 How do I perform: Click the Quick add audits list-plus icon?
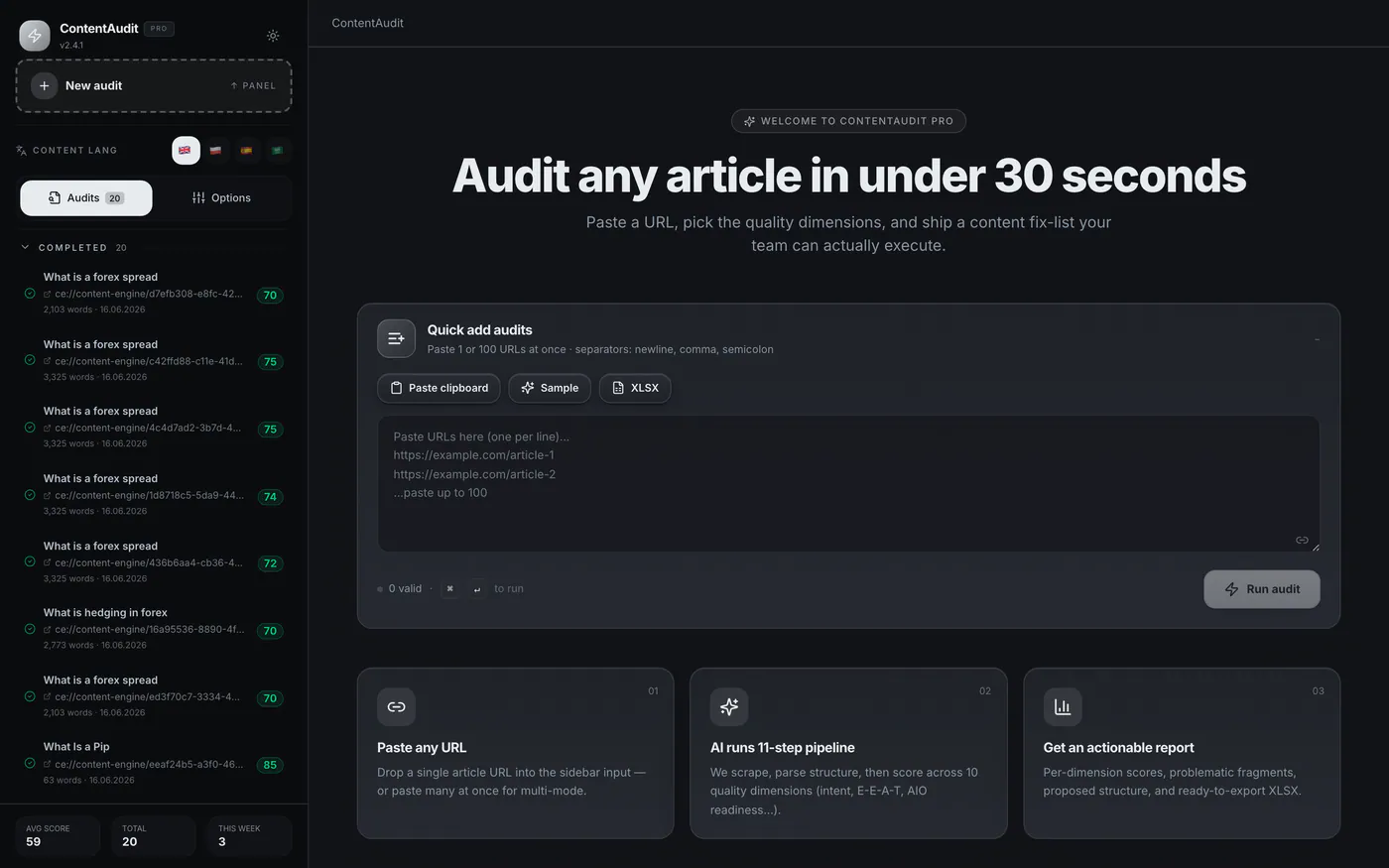coord(396,338)
